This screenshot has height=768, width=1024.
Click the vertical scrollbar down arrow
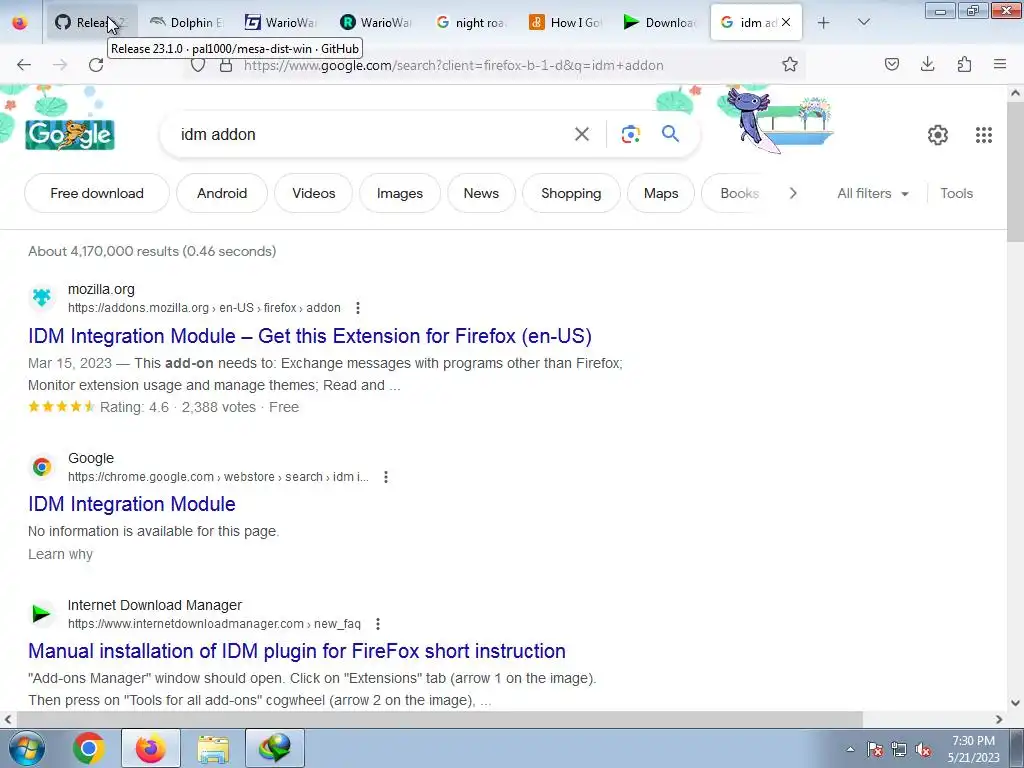click(x=1016, y=703)
